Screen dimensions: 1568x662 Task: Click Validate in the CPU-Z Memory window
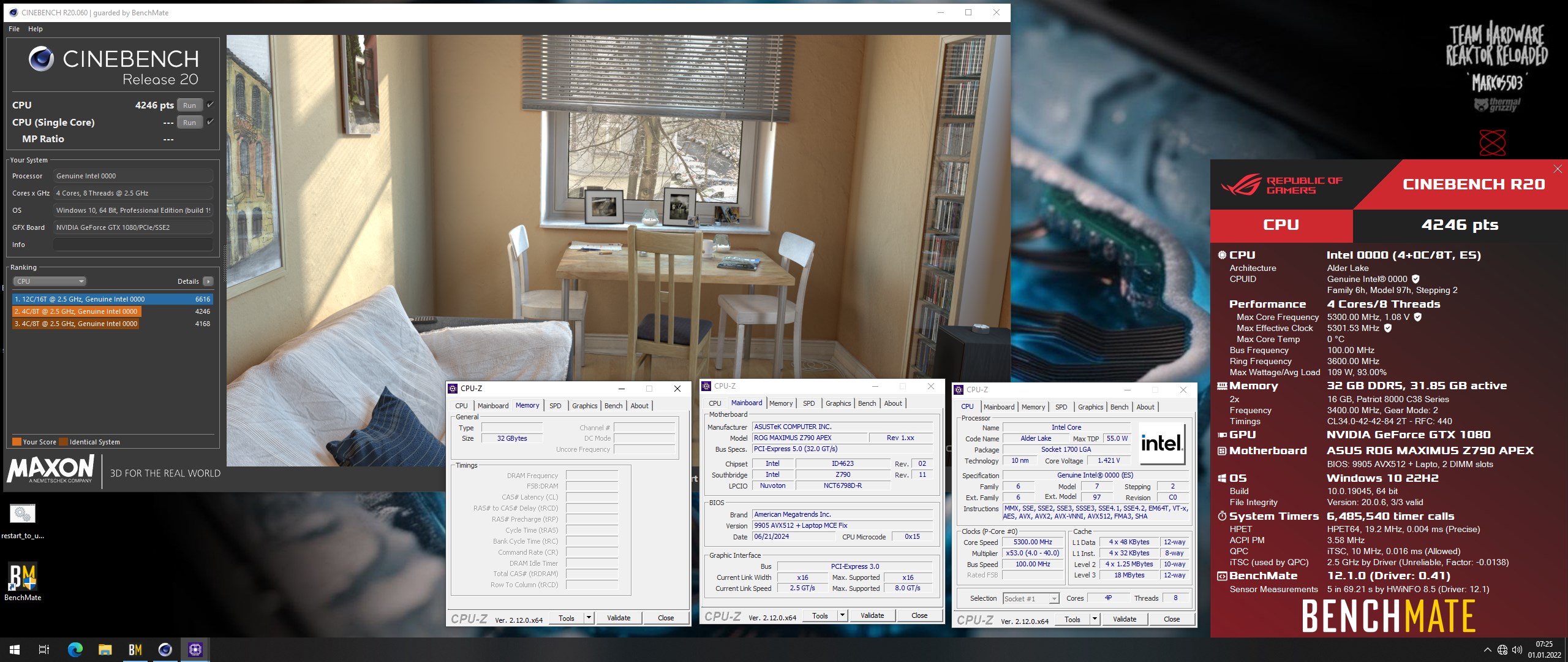(619, 618)
